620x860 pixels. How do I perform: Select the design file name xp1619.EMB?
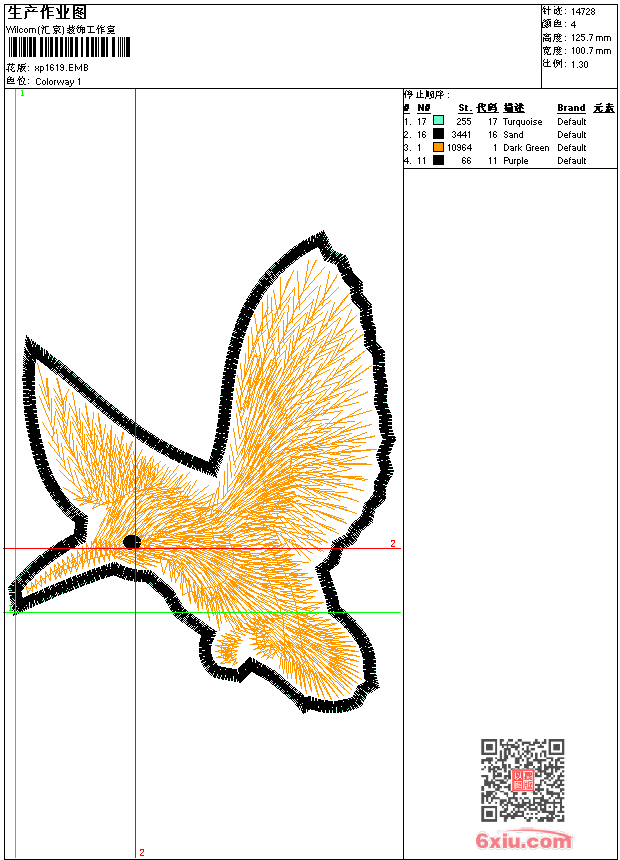point(61,68)
